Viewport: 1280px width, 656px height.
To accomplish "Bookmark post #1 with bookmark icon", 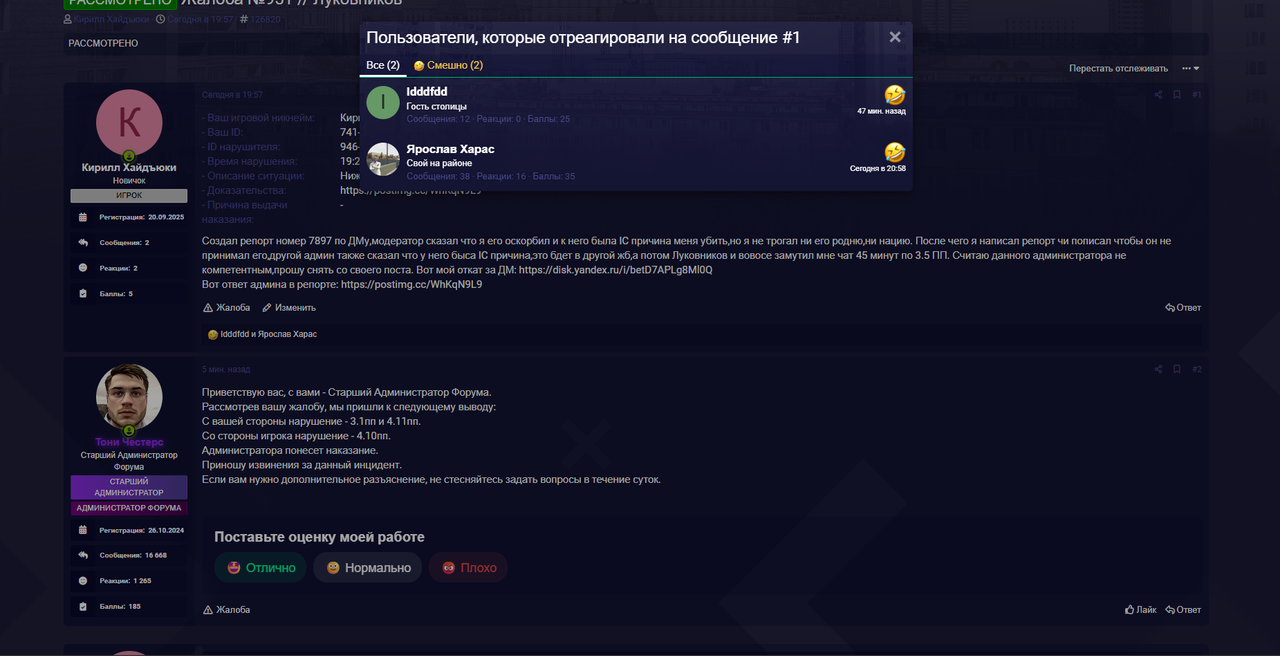I will pyautogui.click(x=1177, y=95).
